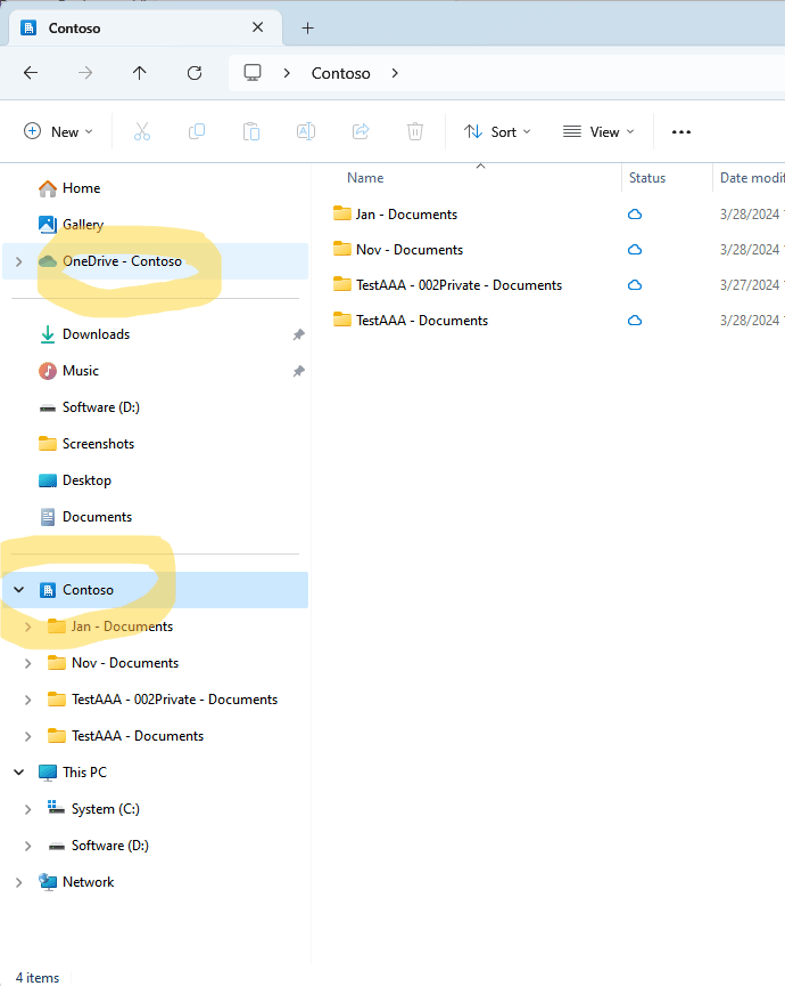Collapse the This PC node

pos(19,772)
